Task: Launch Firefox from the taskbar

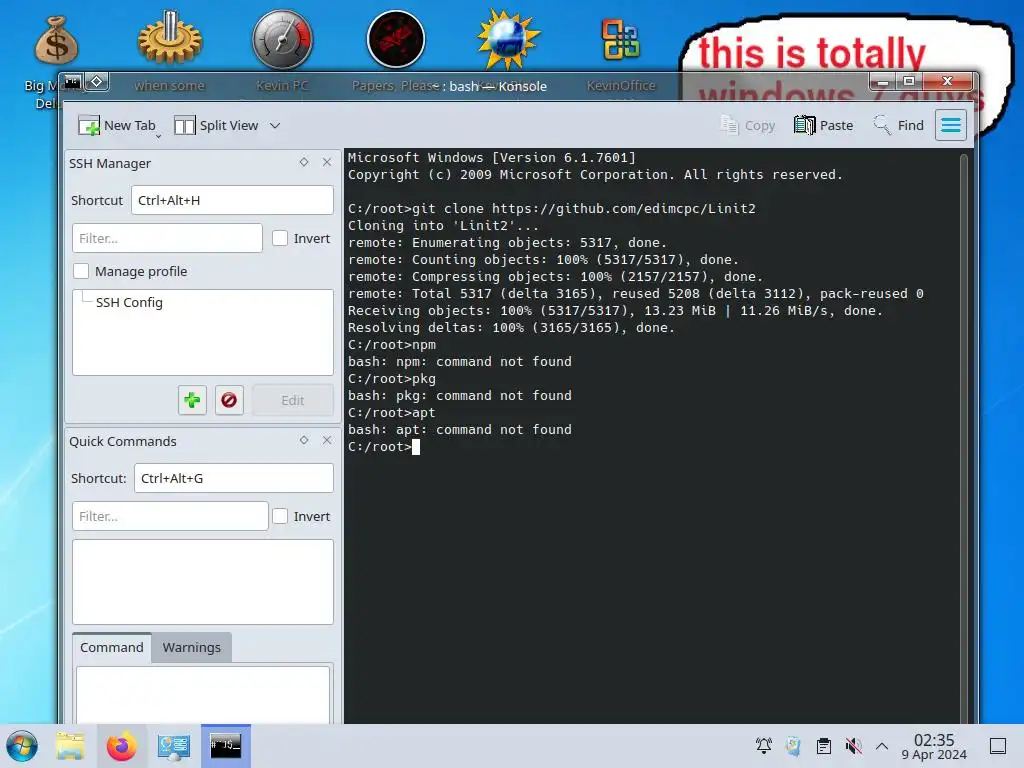Action: coord(121,746)
